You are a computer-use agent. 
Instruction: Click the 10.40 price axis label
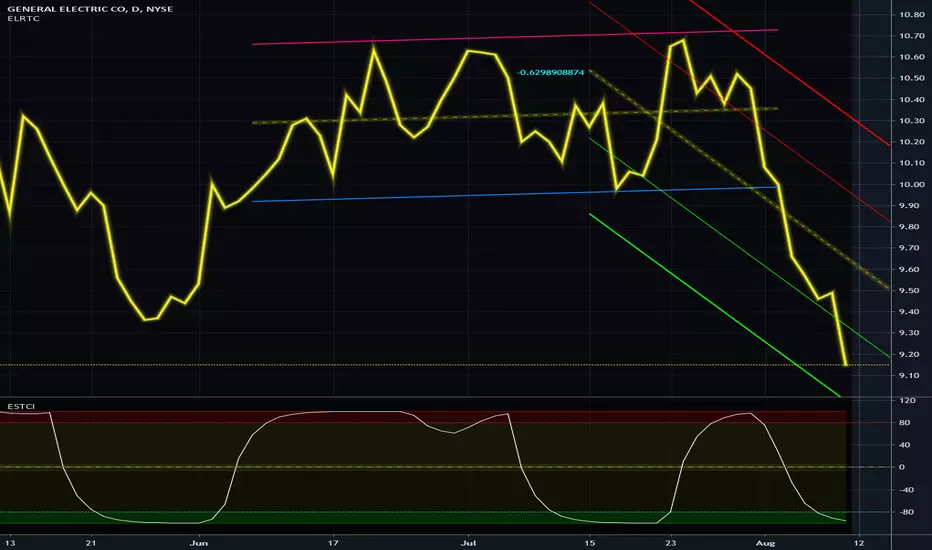pos(911,100)
